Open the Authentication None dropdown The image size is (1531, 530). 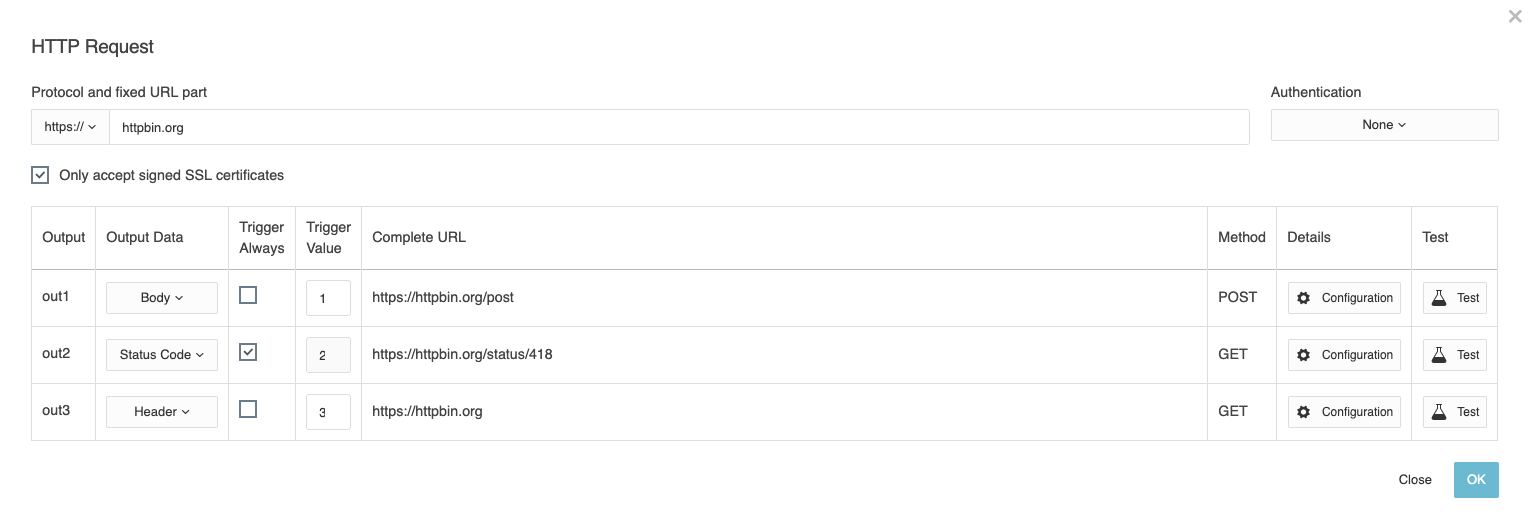click(x=1384, y=125)
